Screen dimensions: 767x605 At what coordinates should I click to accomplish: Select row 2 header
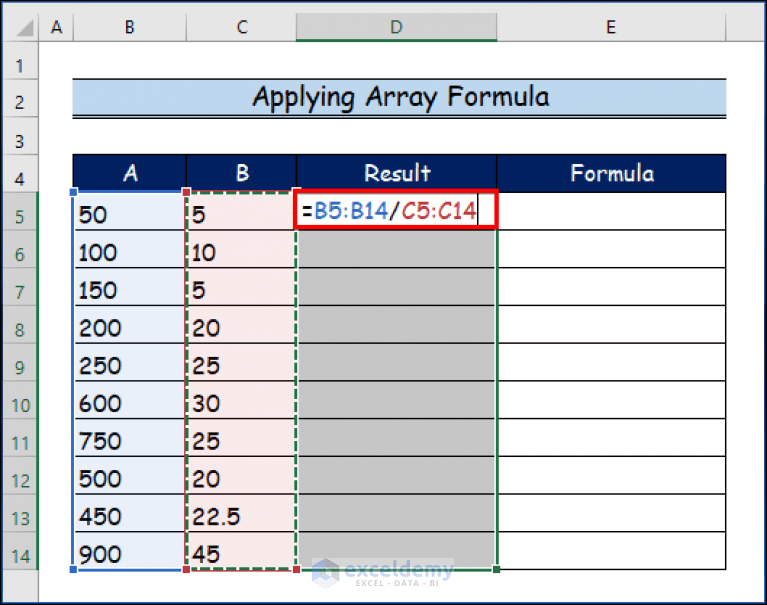click(20, 98)
